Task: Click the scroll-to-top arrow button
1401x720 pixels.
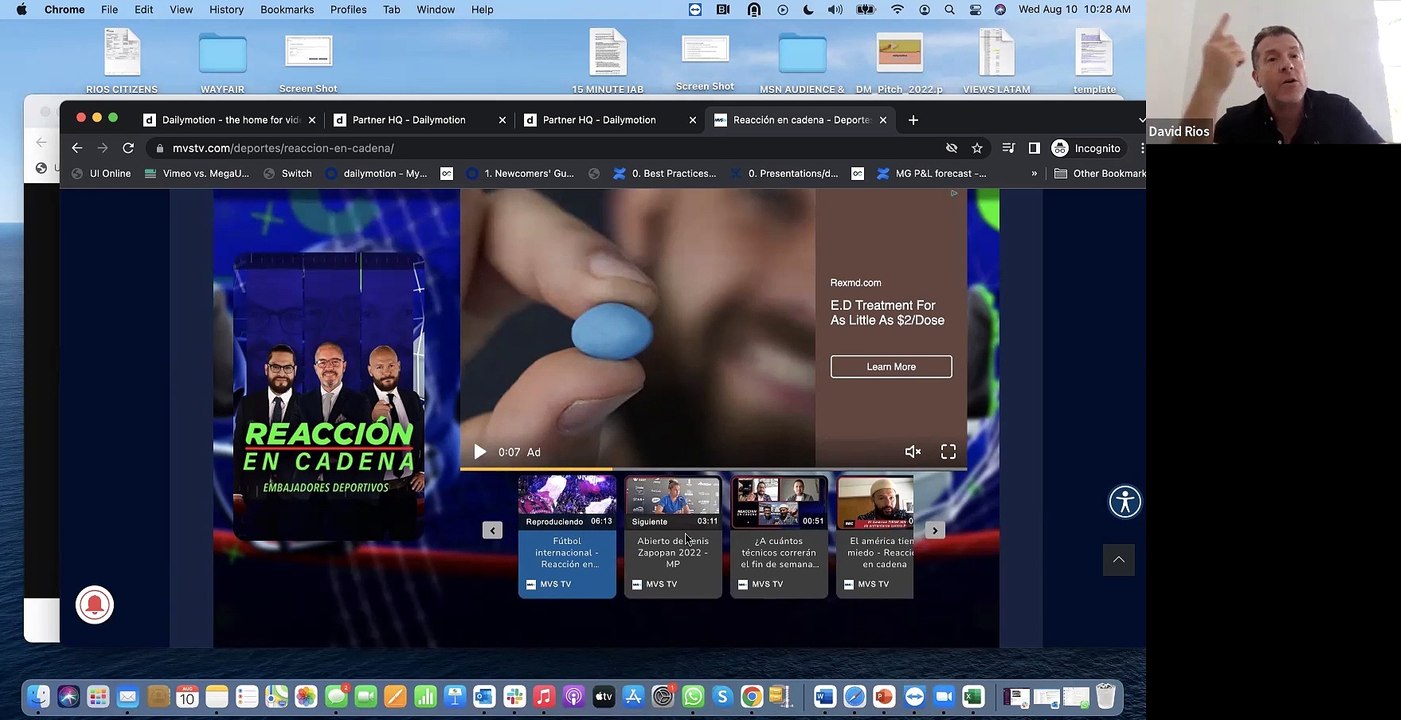Action: tap(1119, 560)
